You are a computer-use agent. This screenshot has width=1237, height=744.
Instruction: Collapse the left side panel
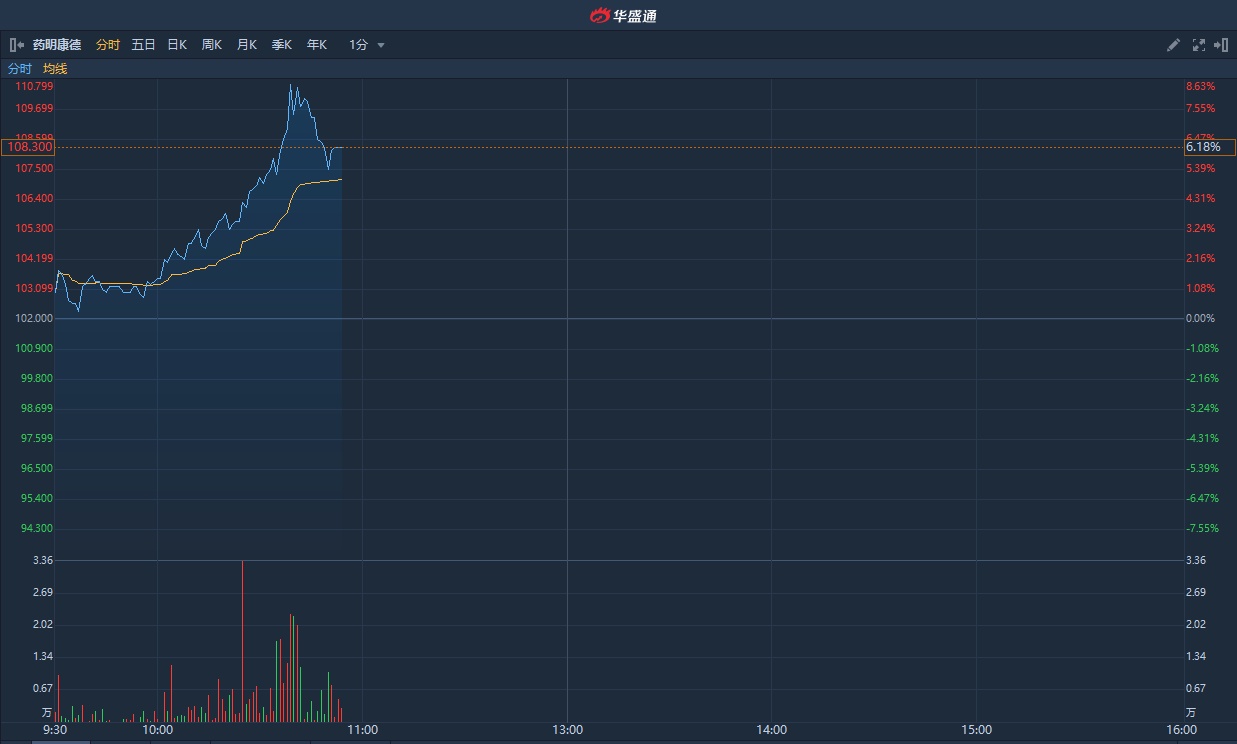click(16, 45)
